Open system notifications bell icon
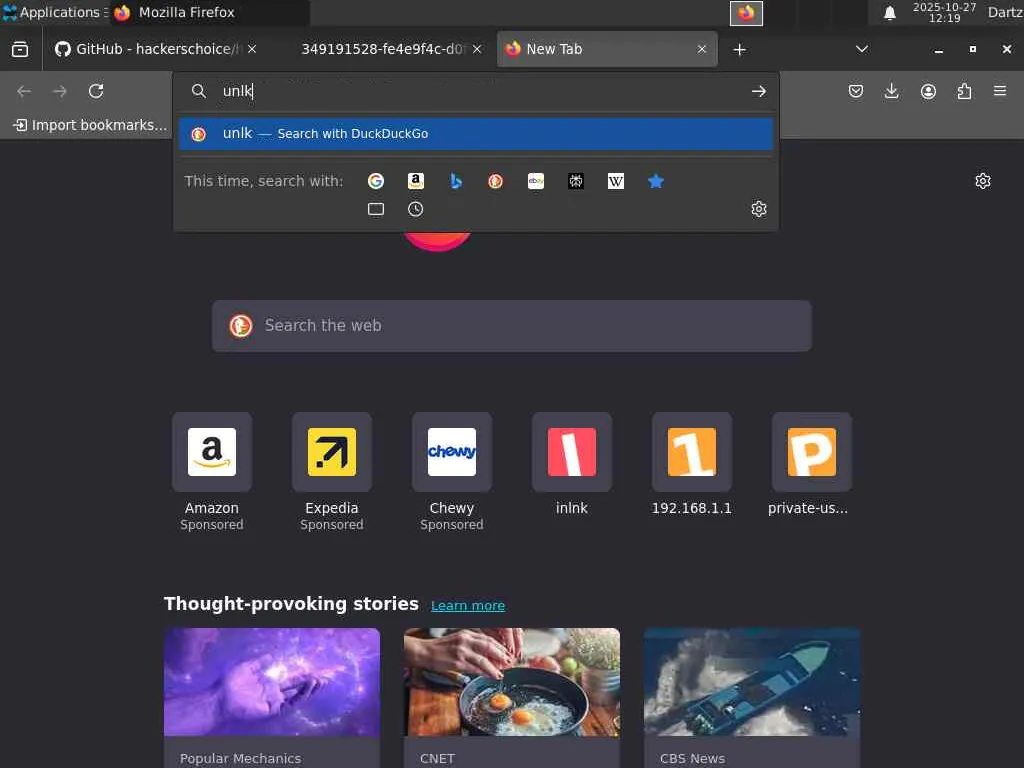 (889, 13)
